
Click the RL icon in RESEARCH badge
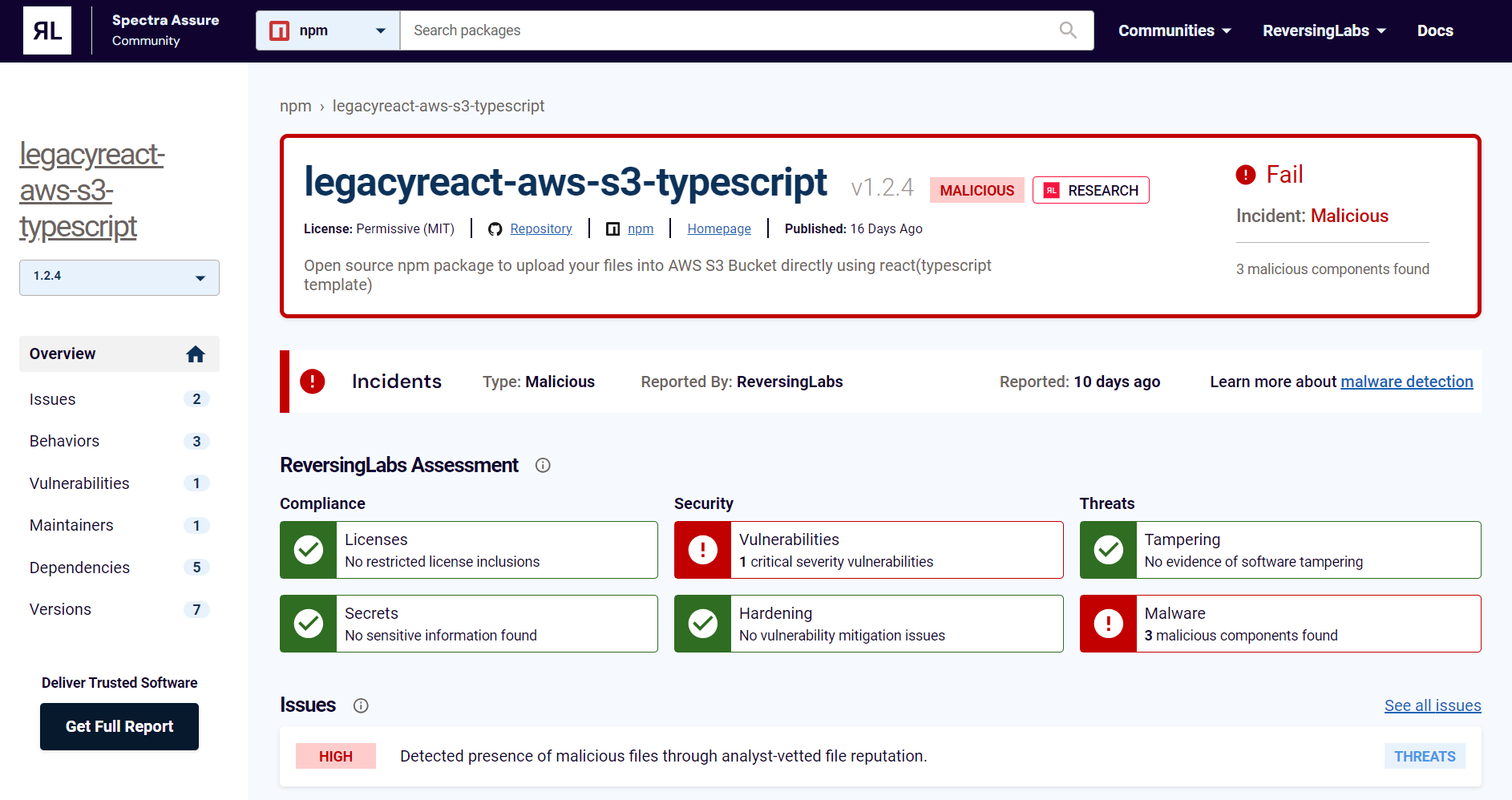pos(1052,190)
